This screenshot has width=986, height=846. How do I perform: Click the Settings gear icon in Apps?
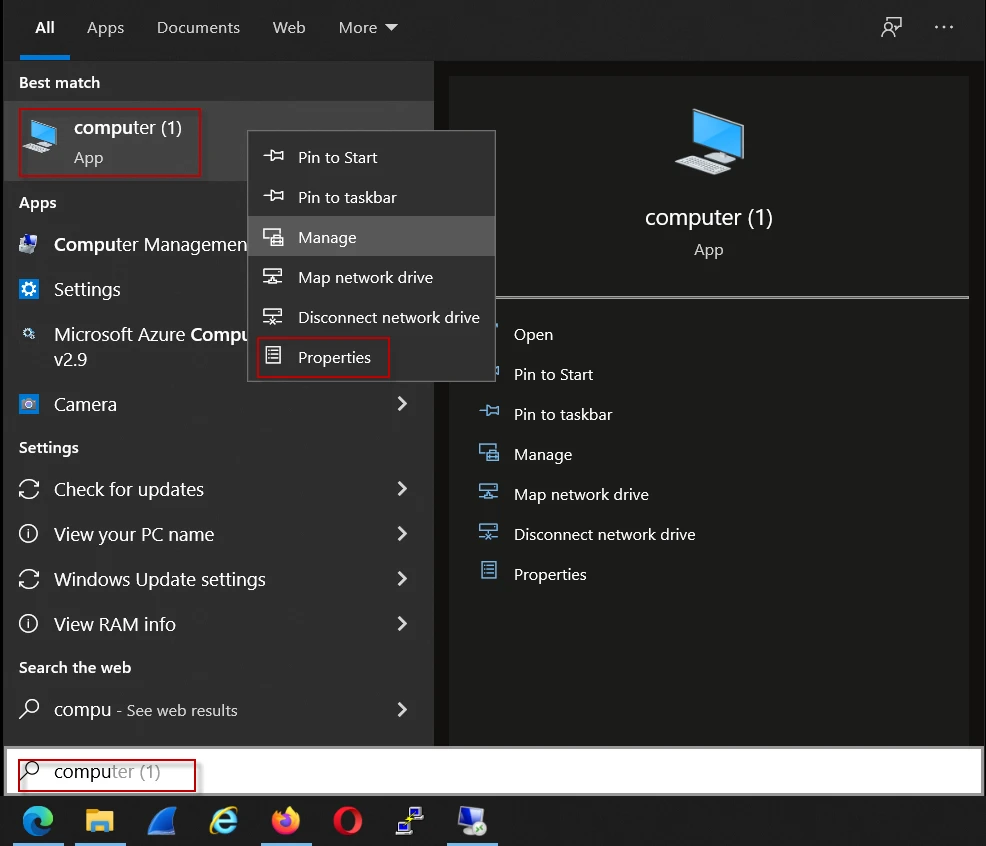pos(28,289)
